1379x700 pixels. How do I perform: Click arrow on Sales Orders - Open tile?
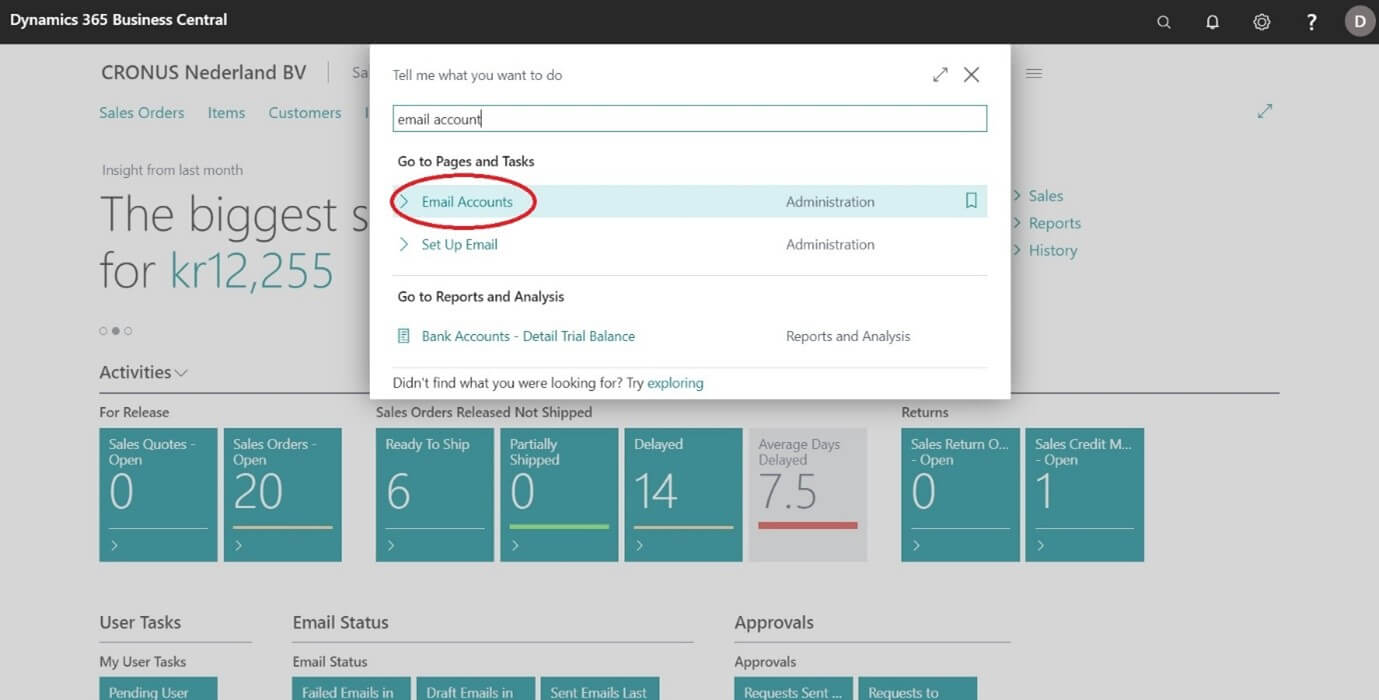click(x=239, y=546)
